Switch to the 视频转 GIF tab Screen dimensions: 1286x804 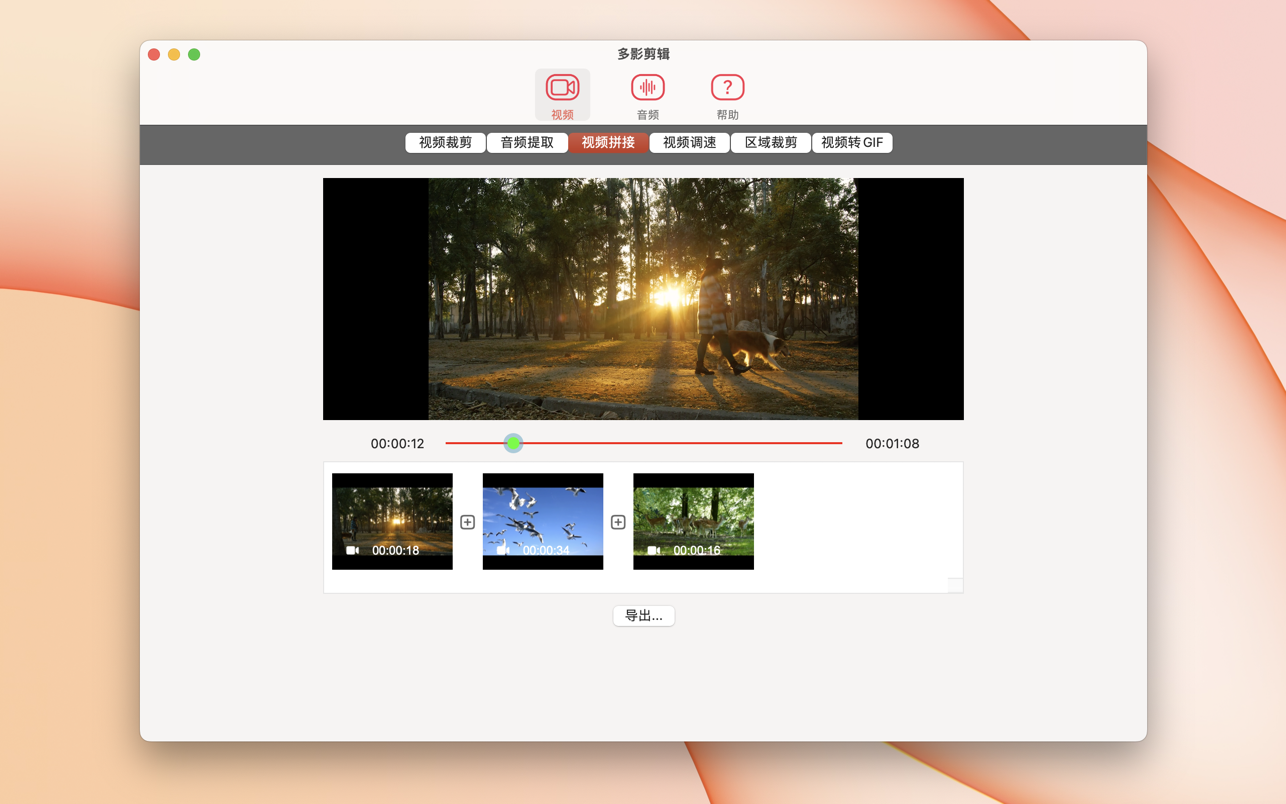[x=852, y=143]
